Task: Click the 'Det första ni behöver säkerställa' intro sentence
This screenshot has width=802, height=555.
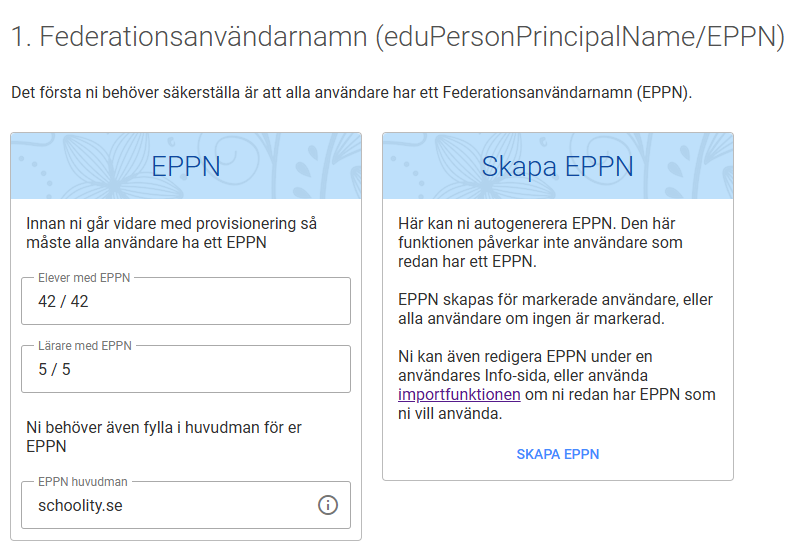Action: 352,93
